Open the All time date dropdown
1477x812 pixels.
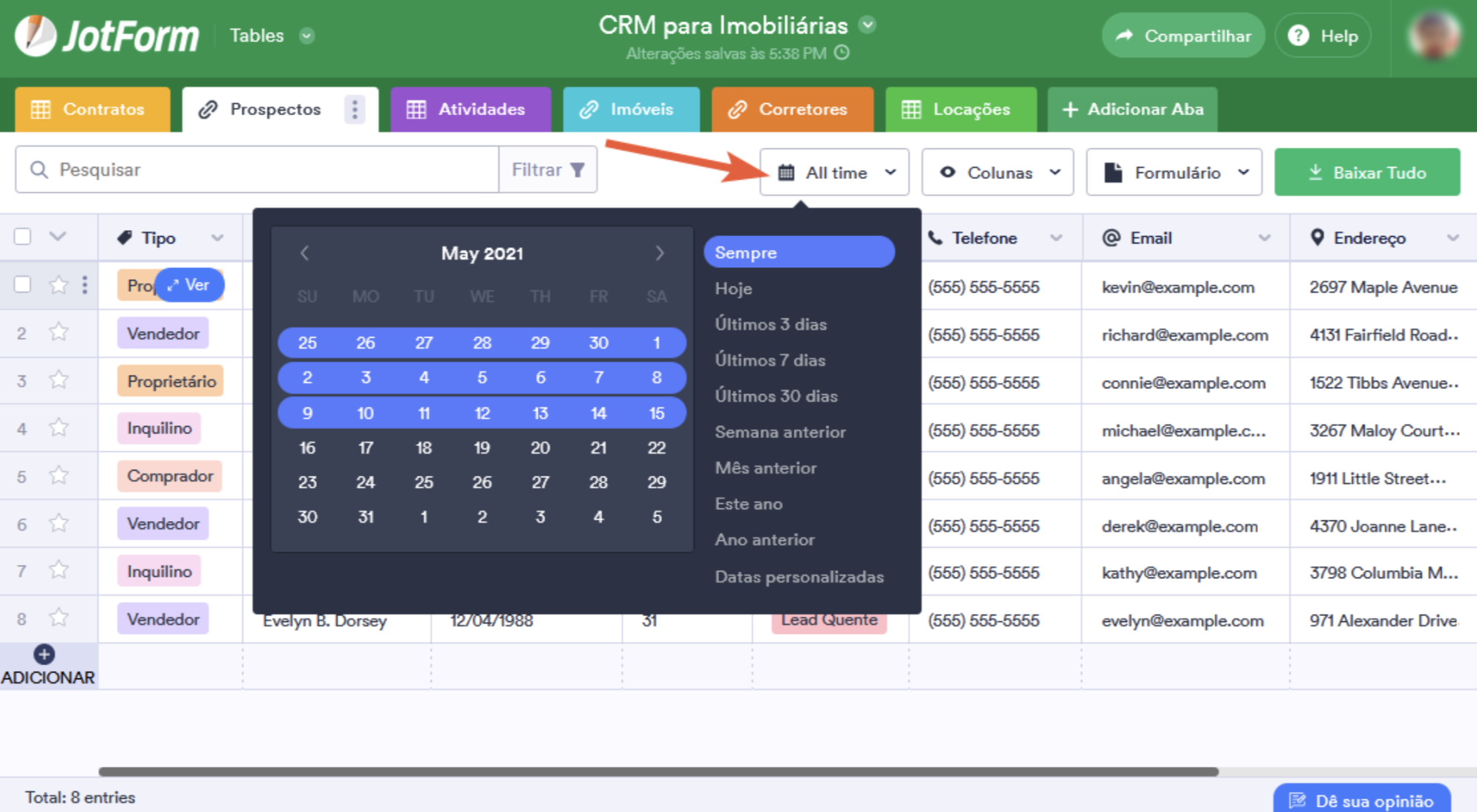tap(834, 172)
